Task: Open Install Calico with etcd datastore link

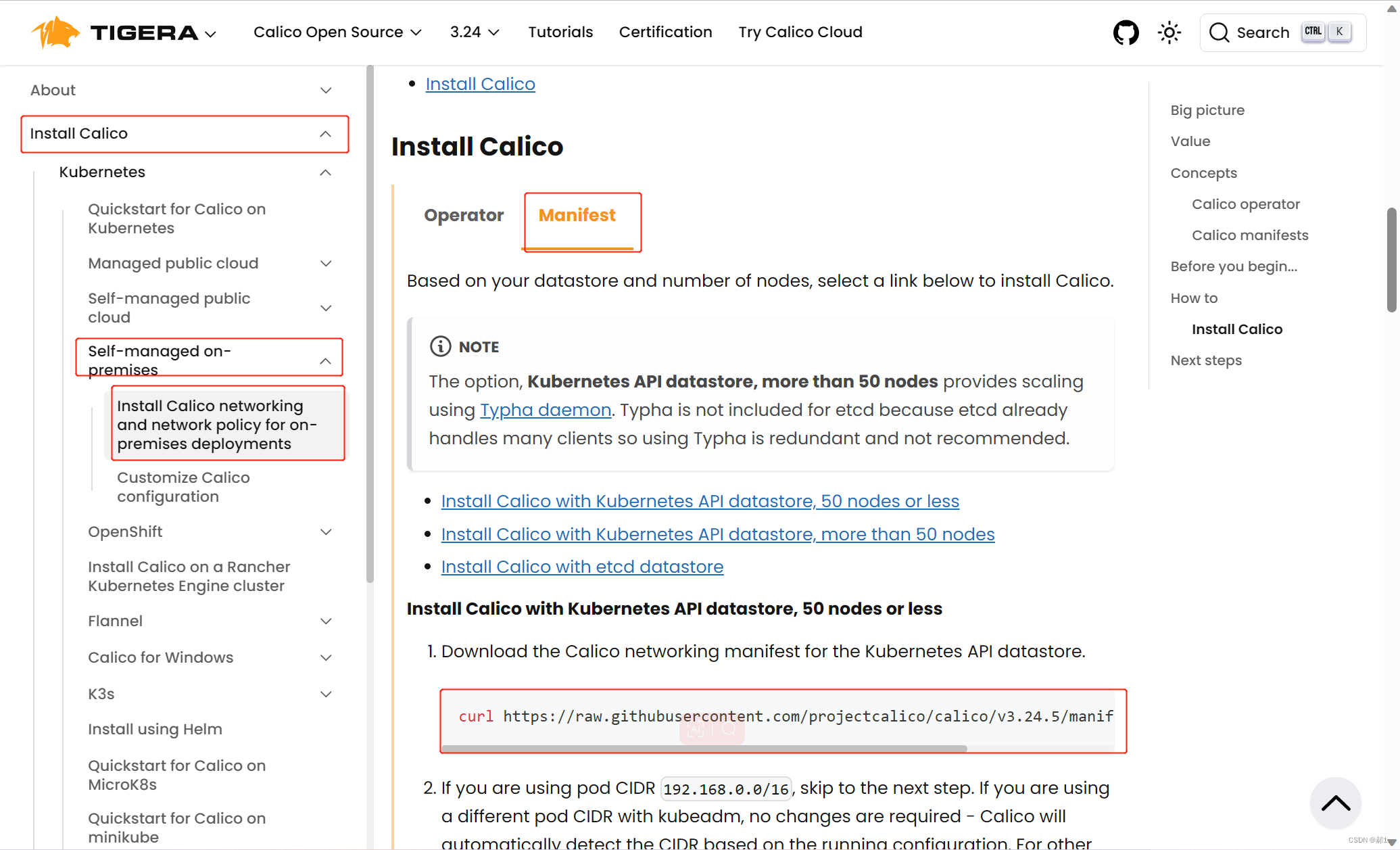Action: tap(582, 567)
